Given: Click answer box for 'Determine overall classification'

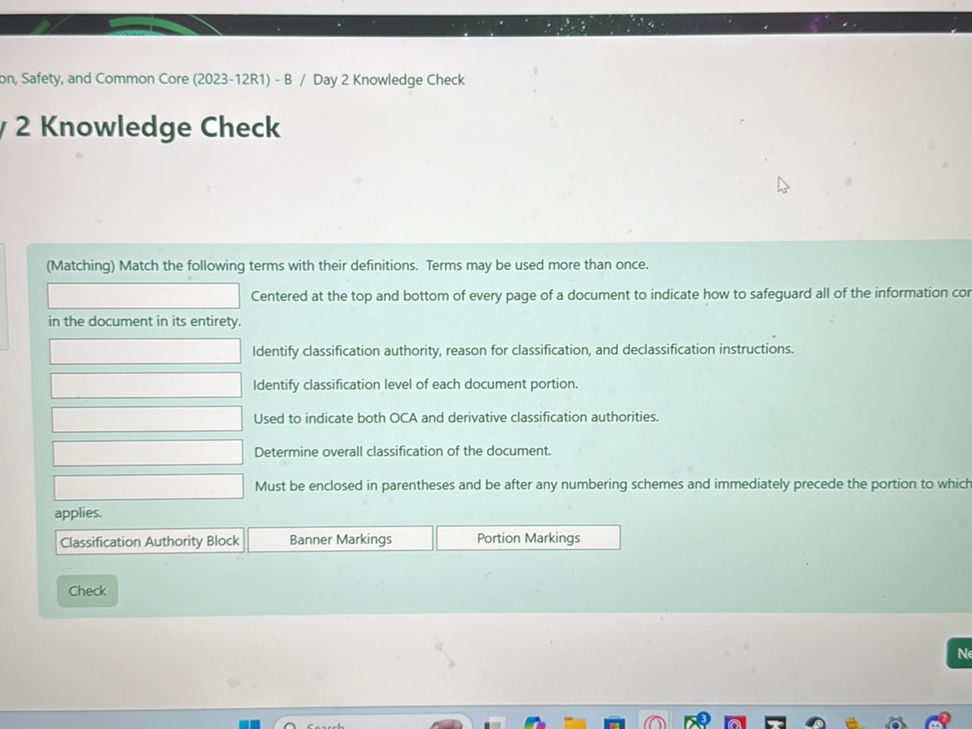Looking at the screenshot, I should (x=147, y=452).
